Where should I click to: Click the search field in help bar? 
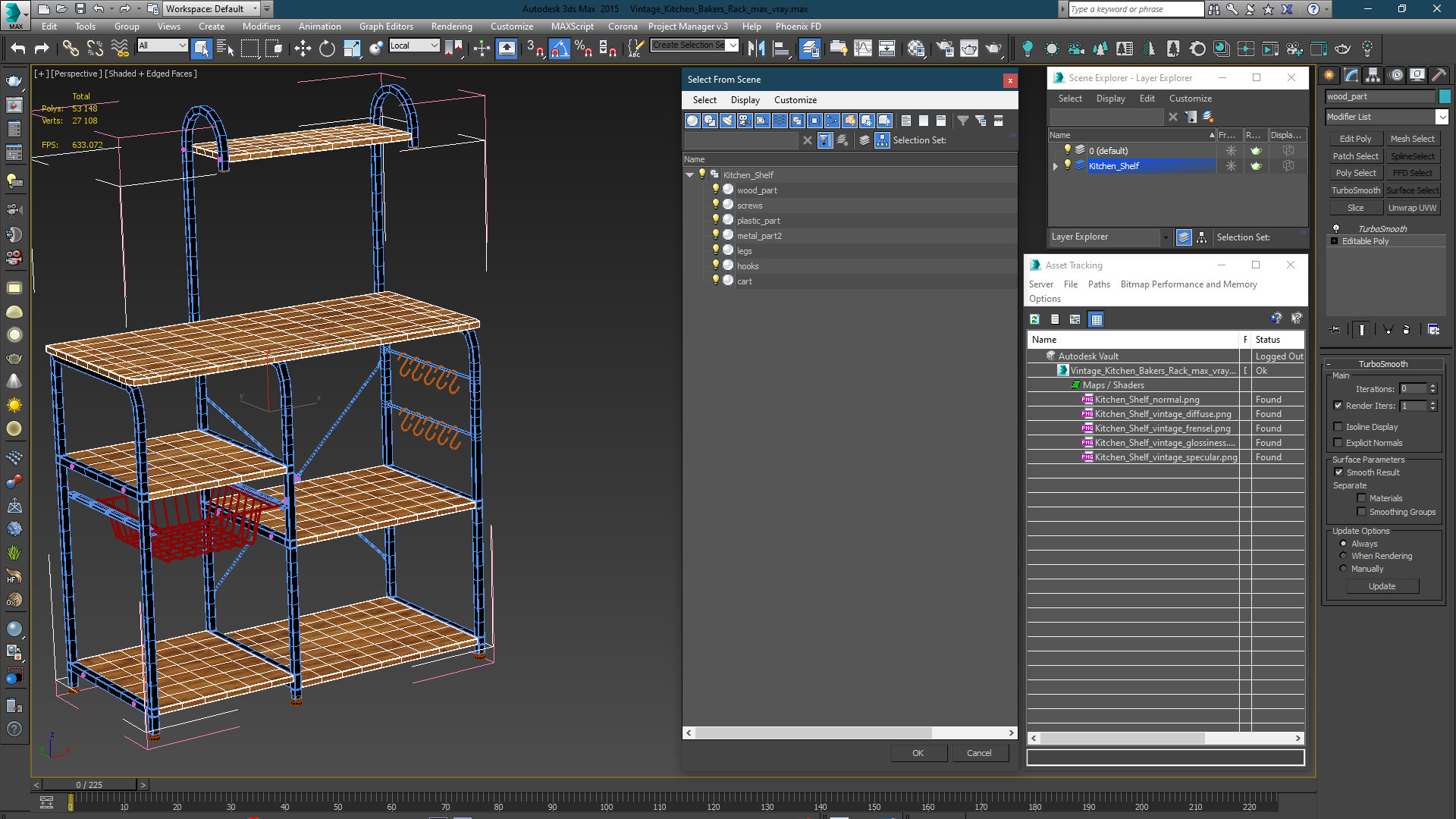coord(1135,9)
